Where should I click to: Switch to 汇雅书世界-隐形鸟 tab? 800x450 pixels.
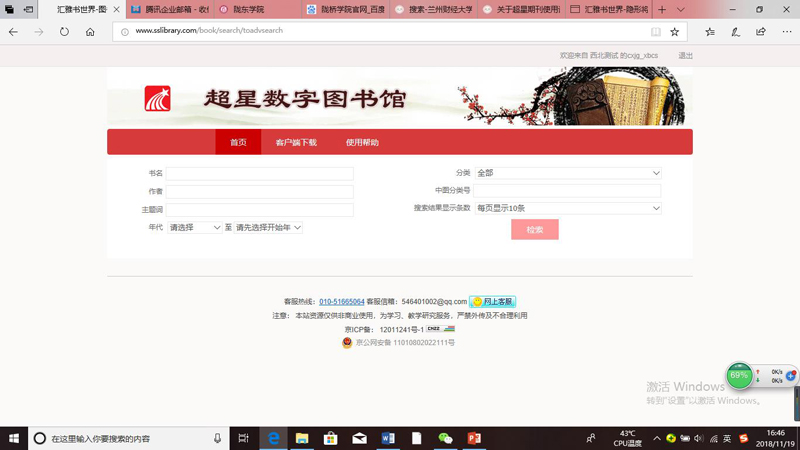pos(609,10)
